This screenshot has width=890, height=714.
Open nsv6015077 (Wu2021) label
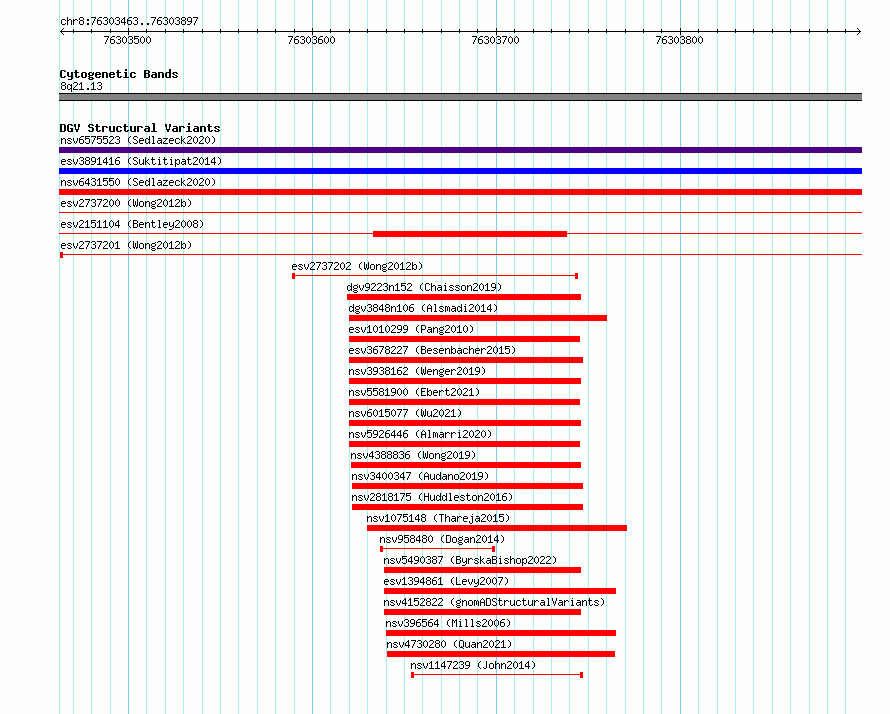405,413
